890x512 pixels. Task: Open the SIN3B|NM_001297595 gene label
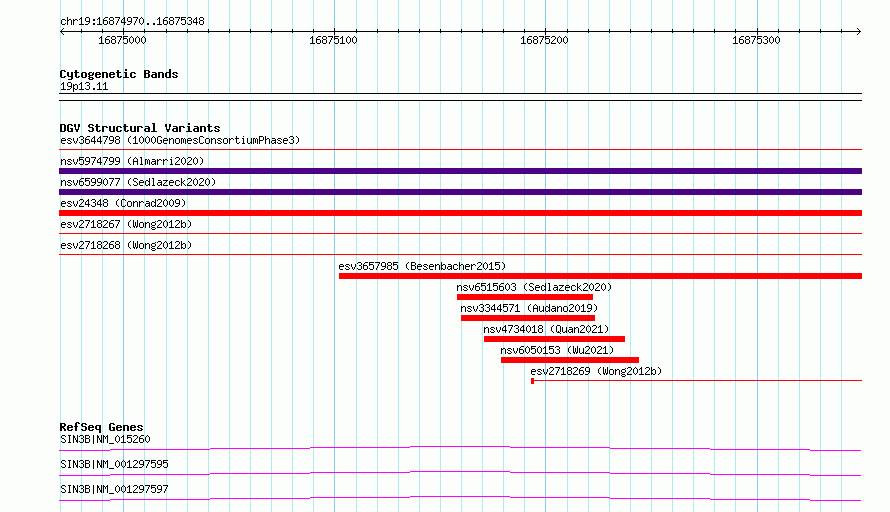pyautogui.click(x=114, y=464)
